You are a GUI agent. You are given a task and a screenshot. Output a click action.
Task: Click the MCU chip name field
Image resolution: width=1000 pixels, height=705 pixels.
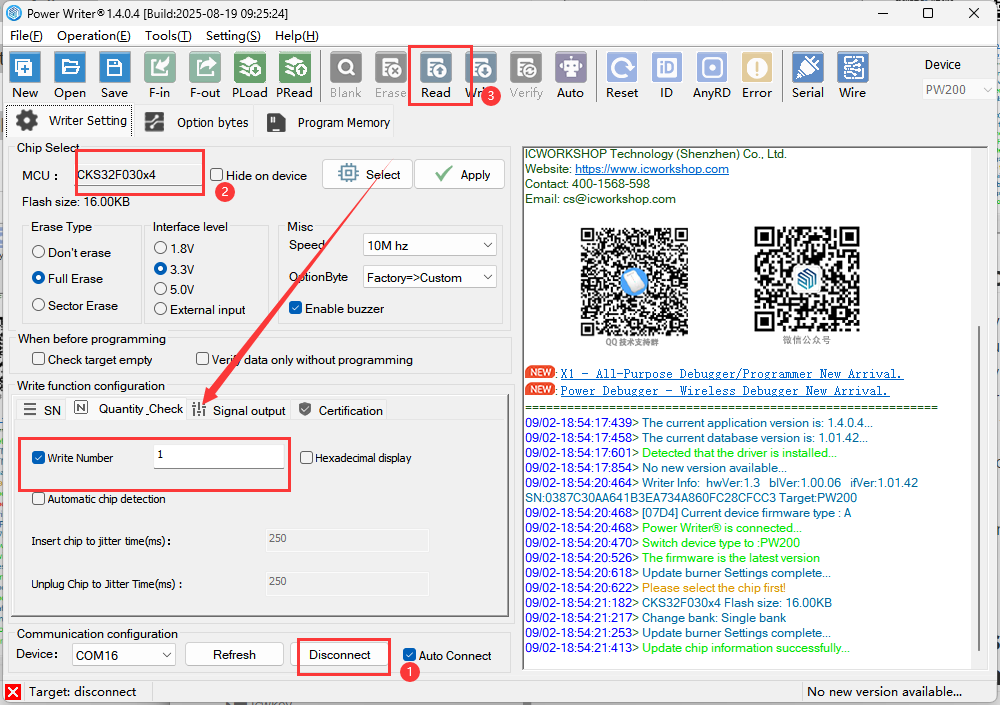coord(138,175)
